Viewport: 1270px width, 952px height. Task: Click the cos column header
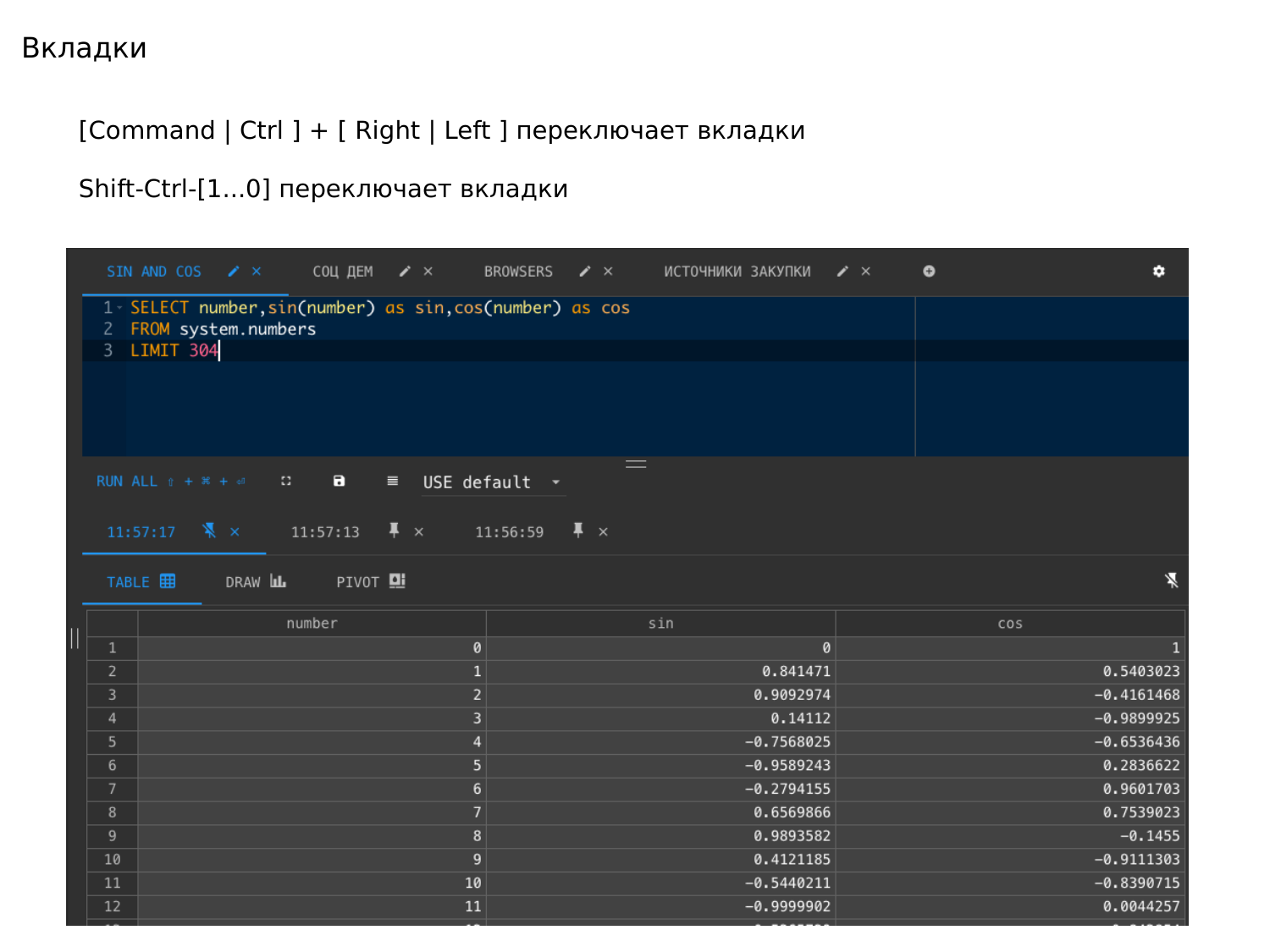pos(1010,624)
